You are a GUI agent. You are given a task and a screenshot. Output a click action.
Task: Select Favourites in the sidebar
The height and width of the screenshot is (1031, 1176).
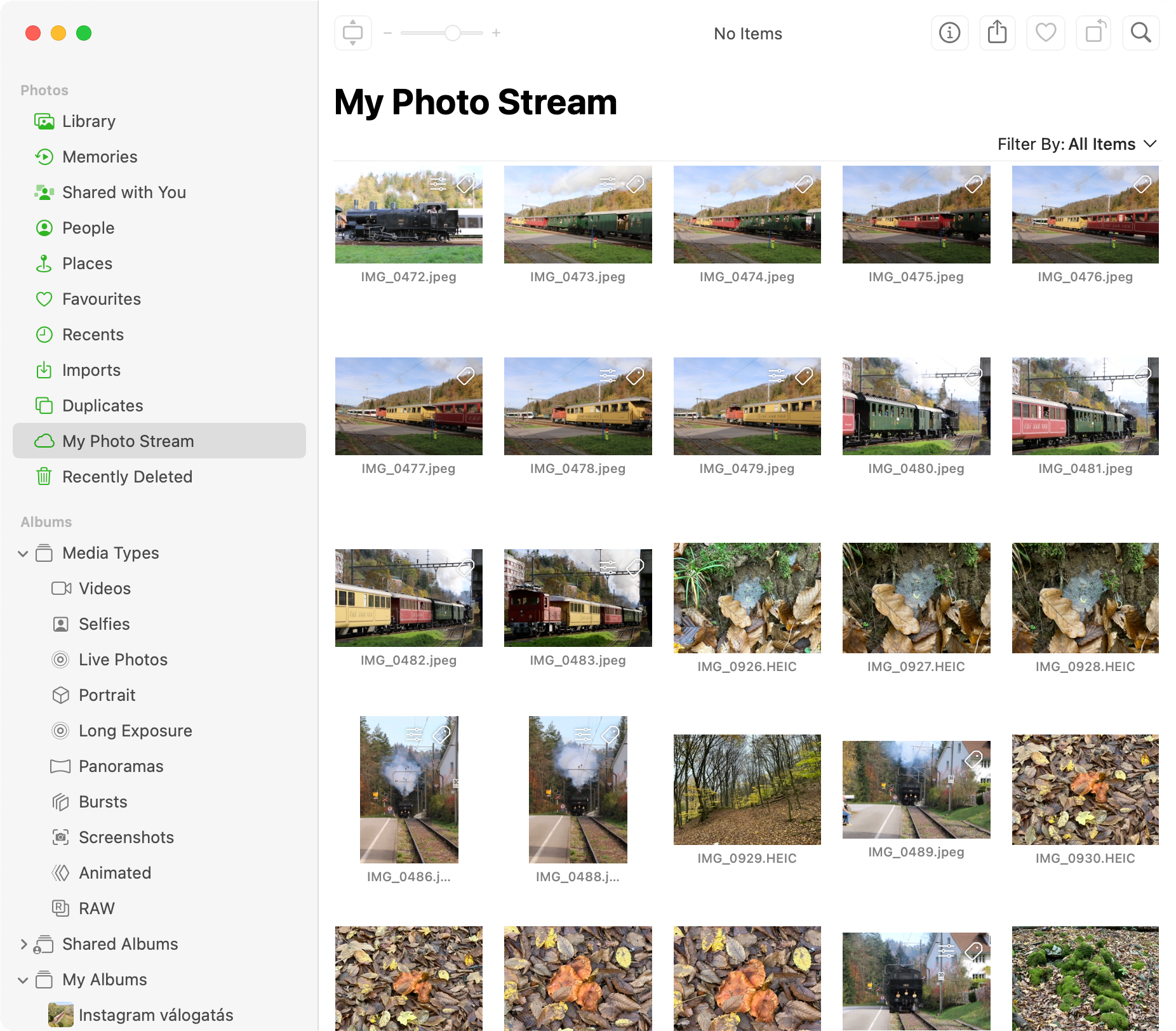159,299
